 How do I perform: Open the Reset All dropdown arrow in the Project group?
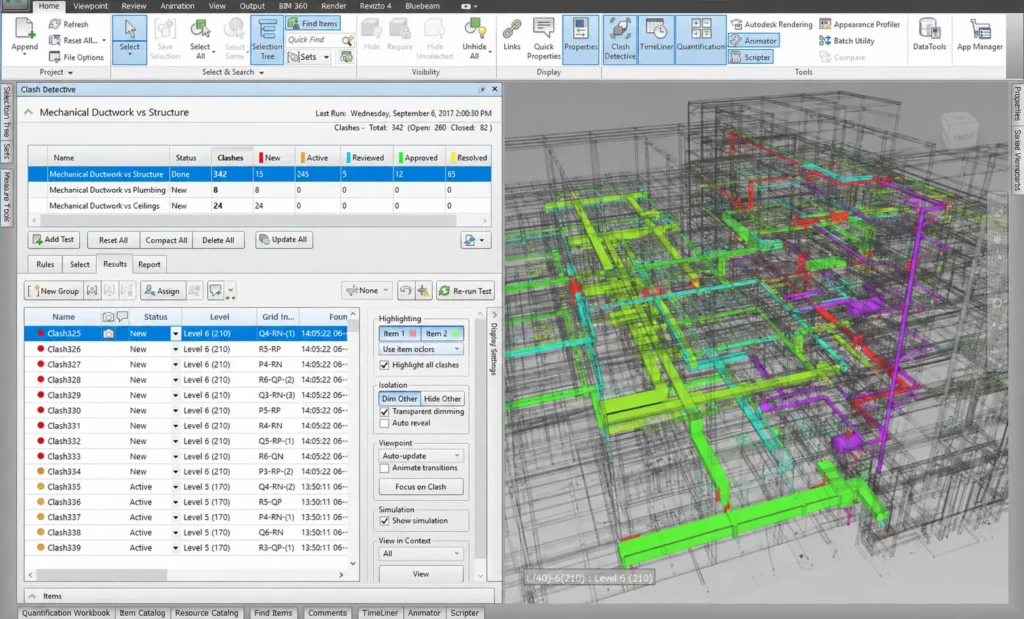(104, 40)
